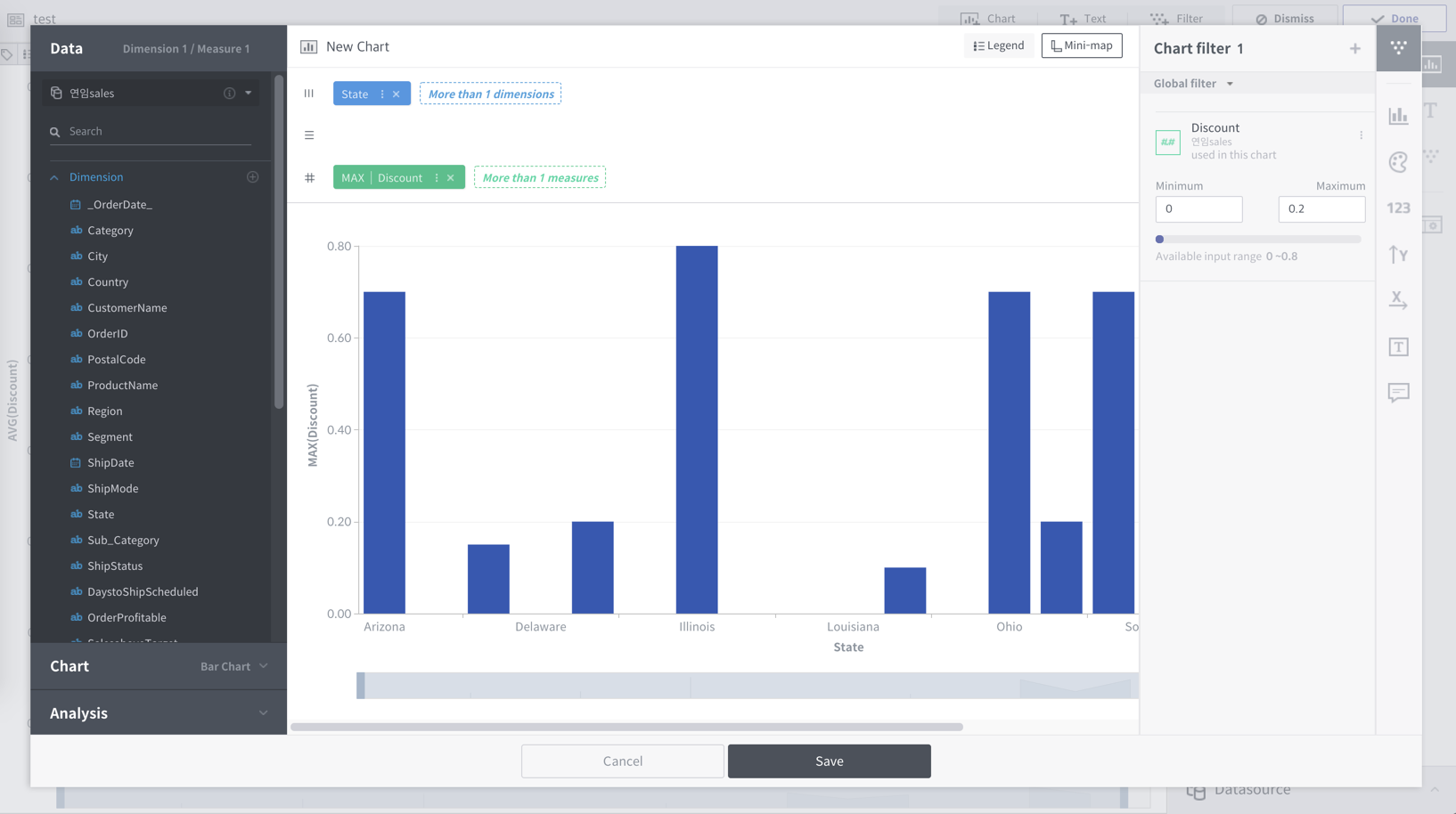Screen dimensions: 1456x814
Task: Open the 123 number format panel
Action: pos(1398,208)
